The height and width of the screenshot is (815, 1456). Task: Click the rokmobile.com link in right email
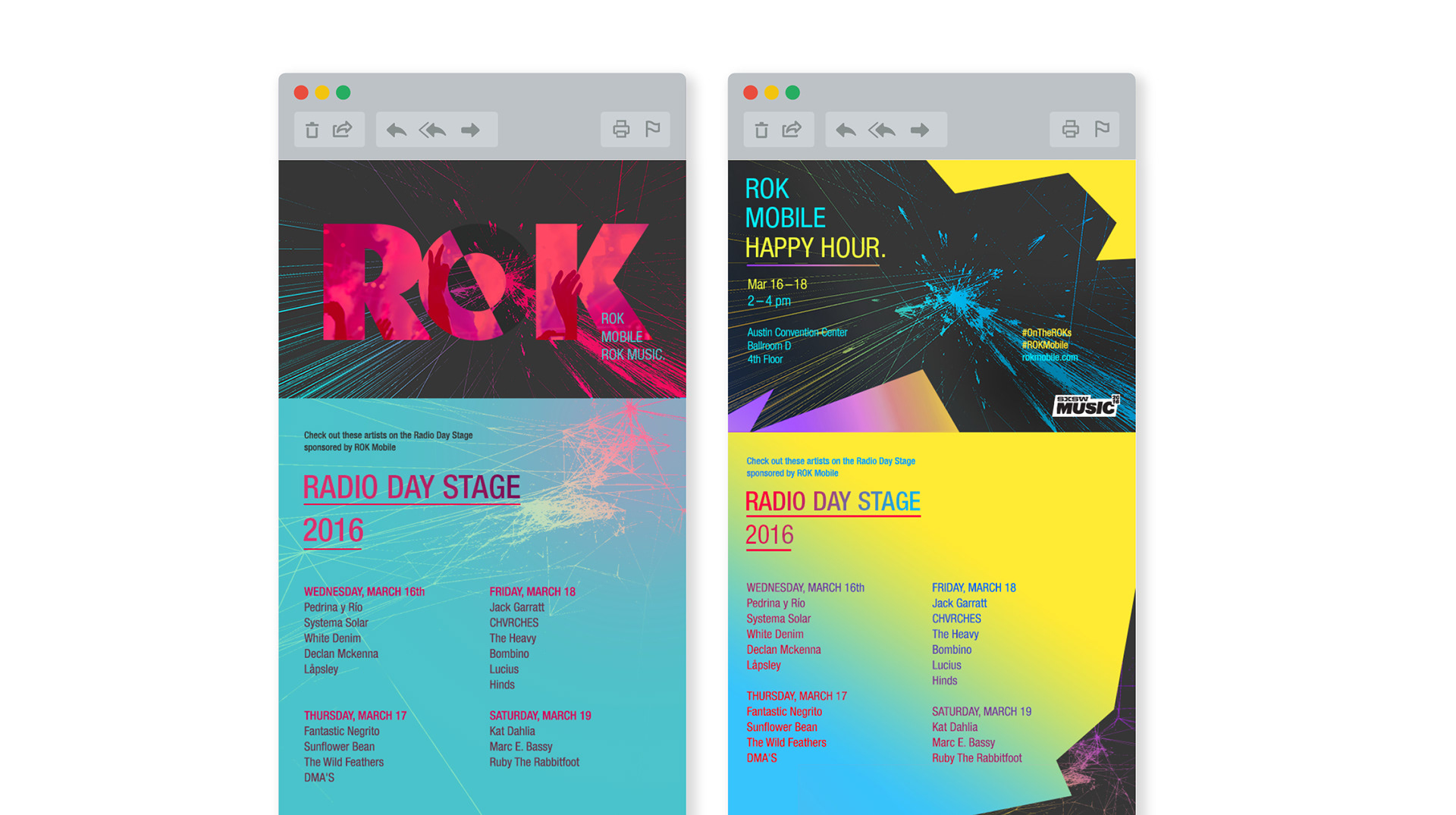1050,357
